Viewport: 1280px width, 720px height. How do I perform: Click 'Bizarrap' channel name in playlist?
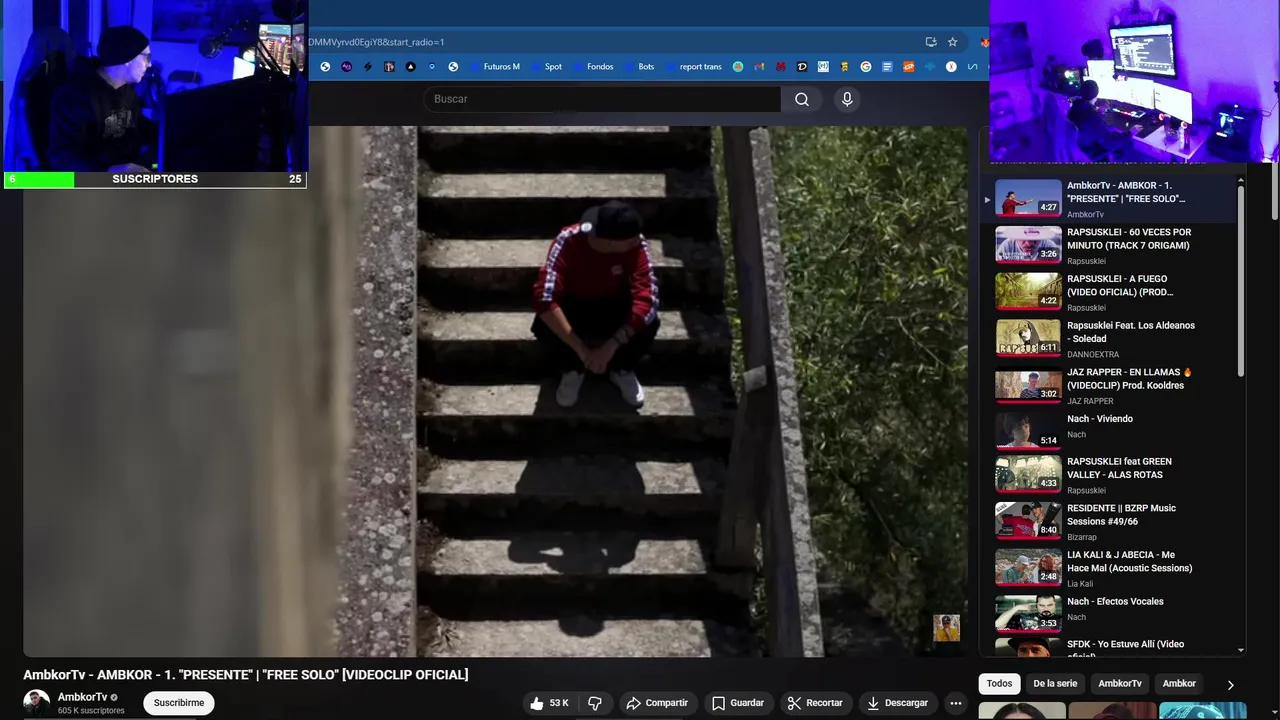pos(1082,537)
